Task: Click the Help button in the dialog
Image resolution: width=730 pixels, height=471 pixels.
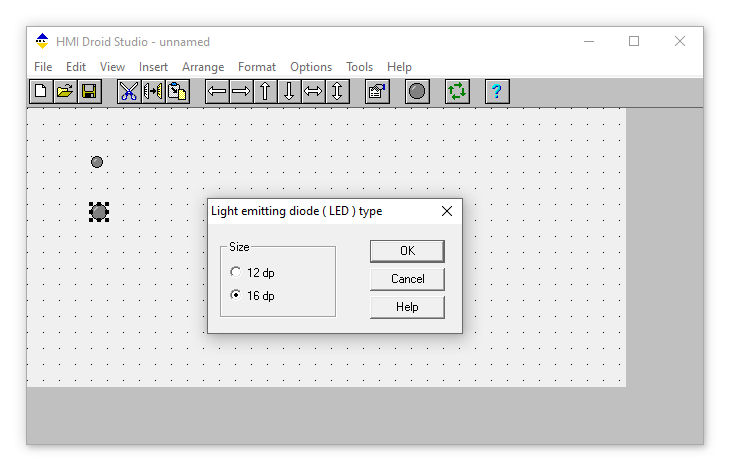Action: pos(407,307)
